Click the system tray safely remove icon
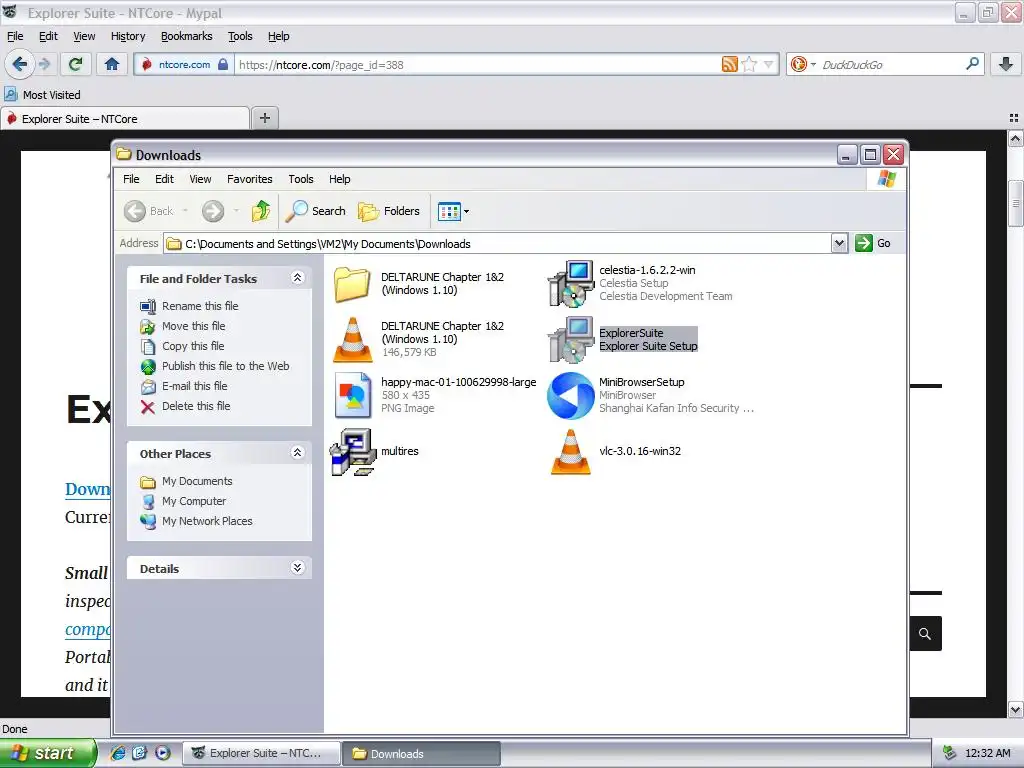The height and width of the screenshot is (768, 1024). point(949,753)
